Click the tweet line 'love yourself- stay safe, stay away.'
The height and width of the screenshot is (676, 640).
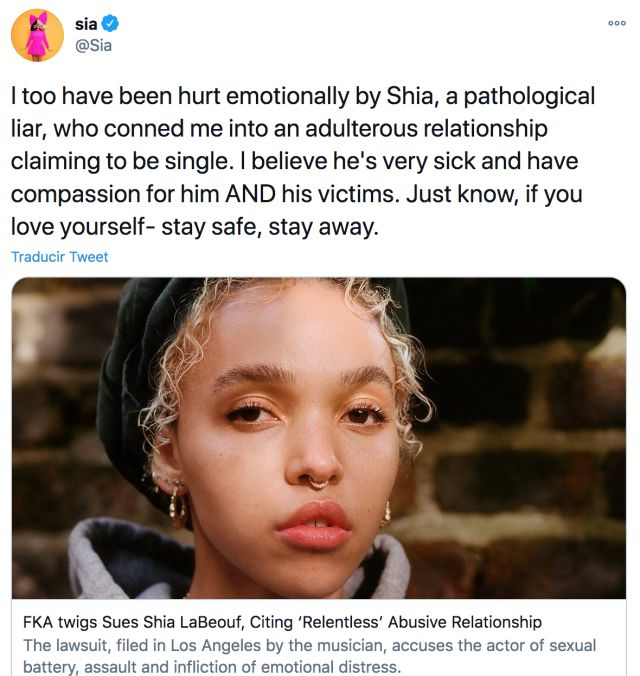pos(195,227)
